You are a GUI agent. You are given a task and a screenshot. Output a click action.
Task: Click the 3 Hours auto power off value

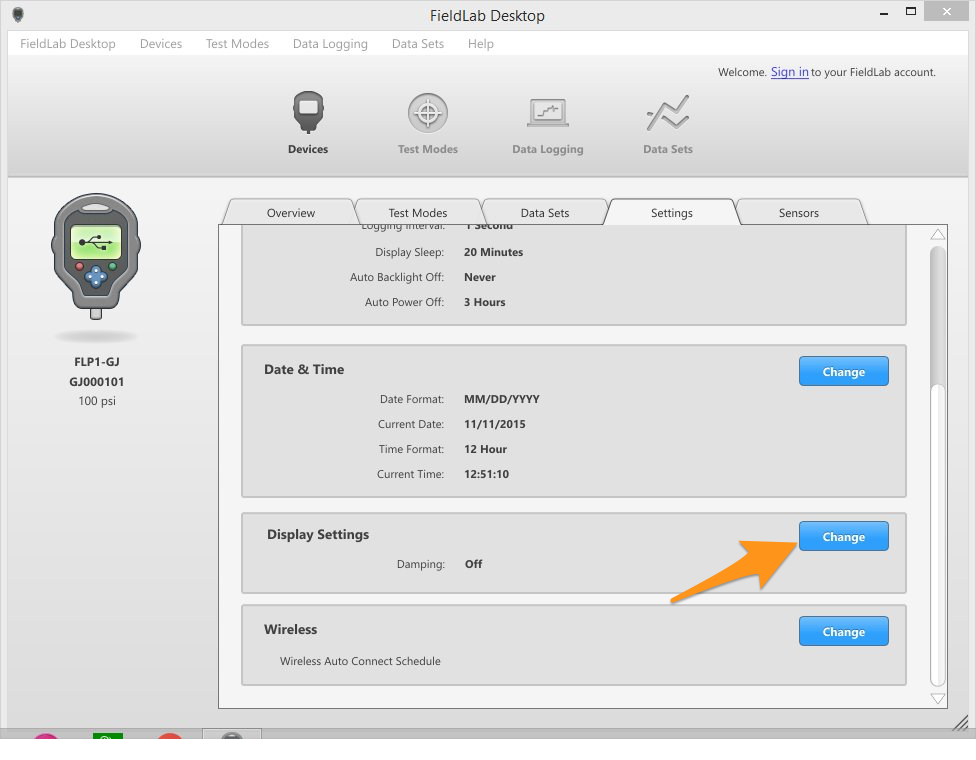click(484, 302)
